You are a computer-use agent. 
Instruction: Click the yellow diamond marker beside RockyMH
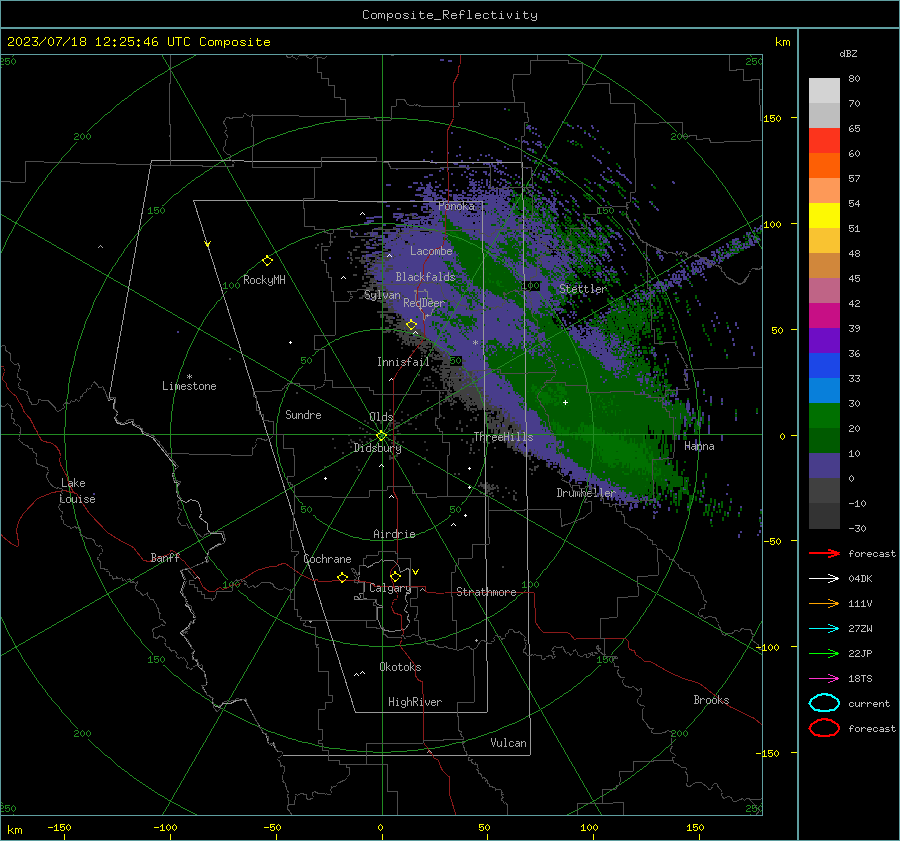coord(267,261)
